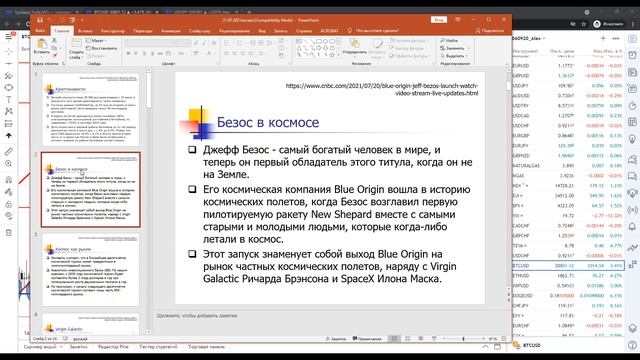Select USDJPY row in watchlist
Image resolution: width=640 pixels, height=360 pixels.
point(568,86)
